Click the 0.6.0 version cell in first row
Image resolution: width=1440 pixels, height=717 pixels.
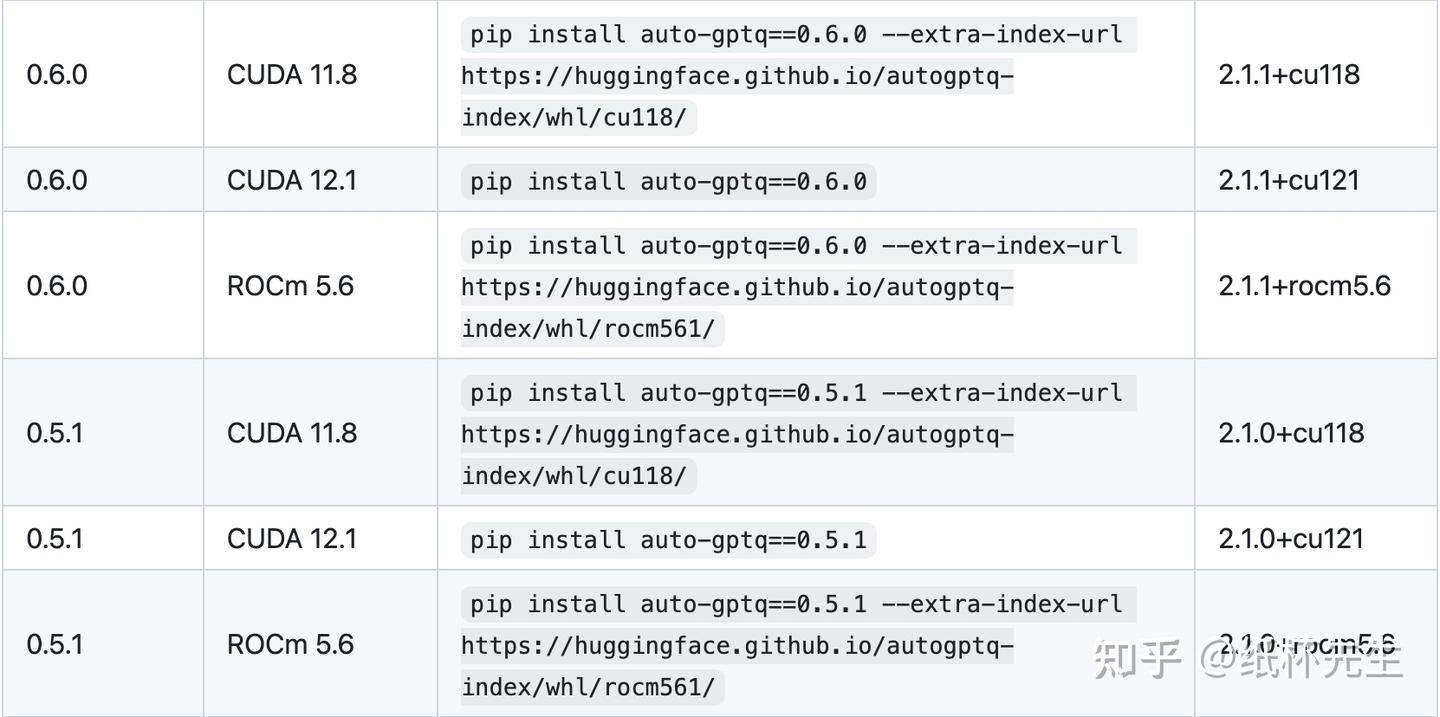tap(57, 75)
